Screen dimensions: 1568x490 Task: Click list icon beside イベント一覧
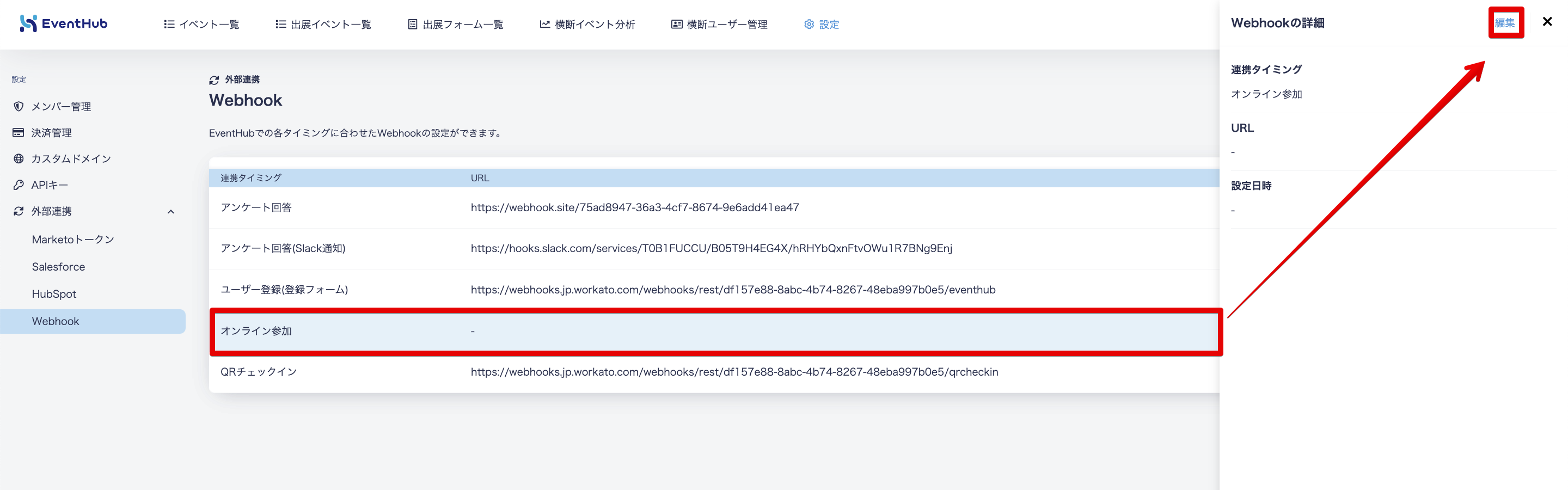(x=169, y=24)
